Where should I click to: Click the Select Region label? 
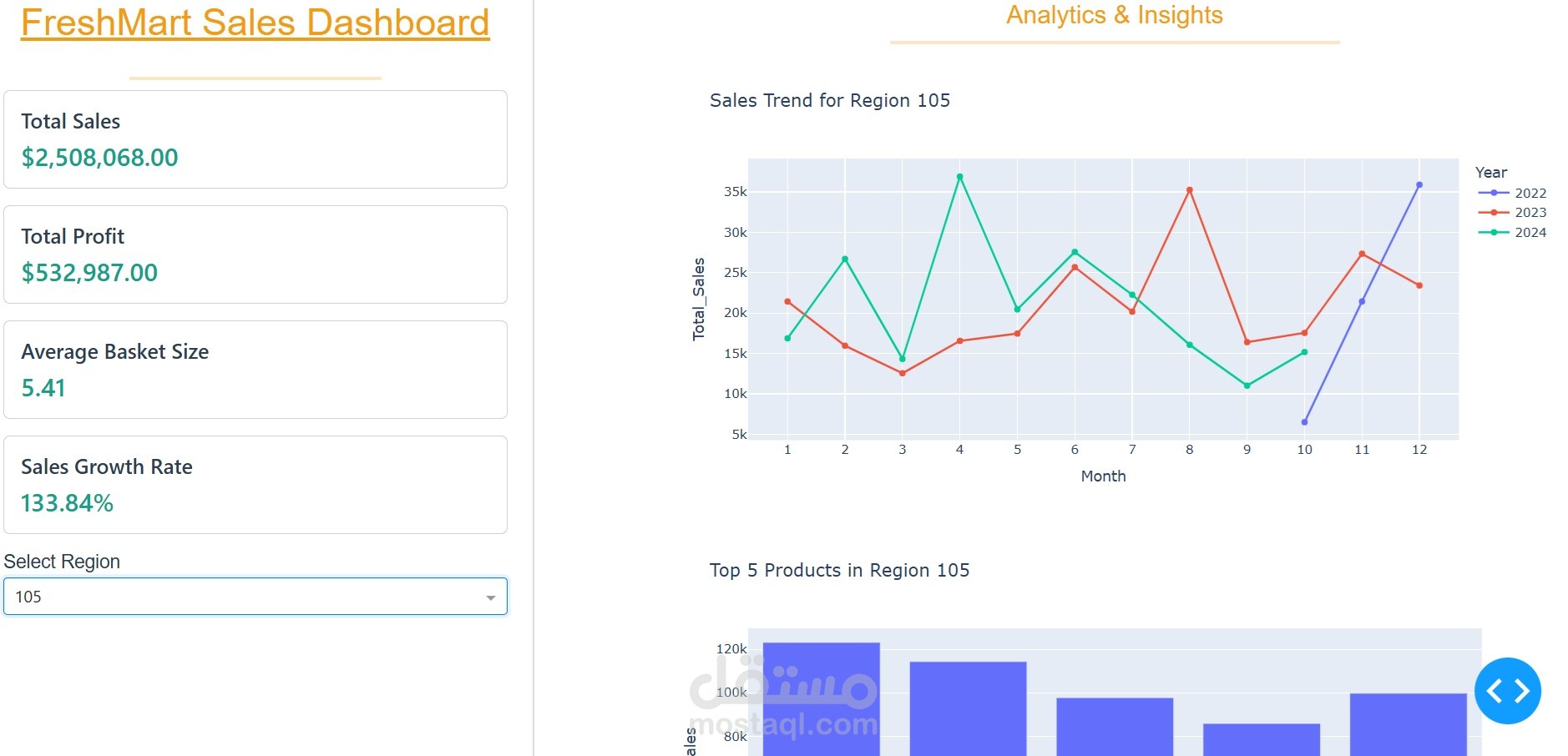tap(62, 562)
